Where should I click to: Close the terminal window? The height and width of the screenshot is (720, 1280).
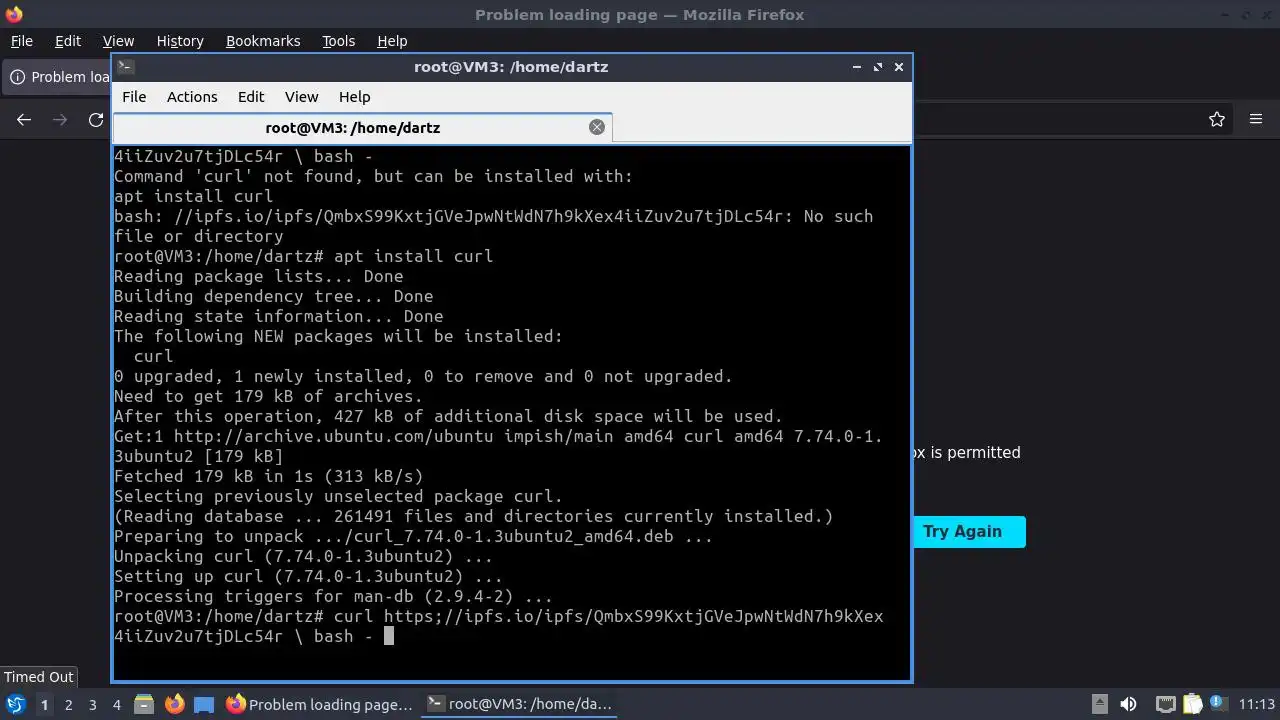pos(899,67)
